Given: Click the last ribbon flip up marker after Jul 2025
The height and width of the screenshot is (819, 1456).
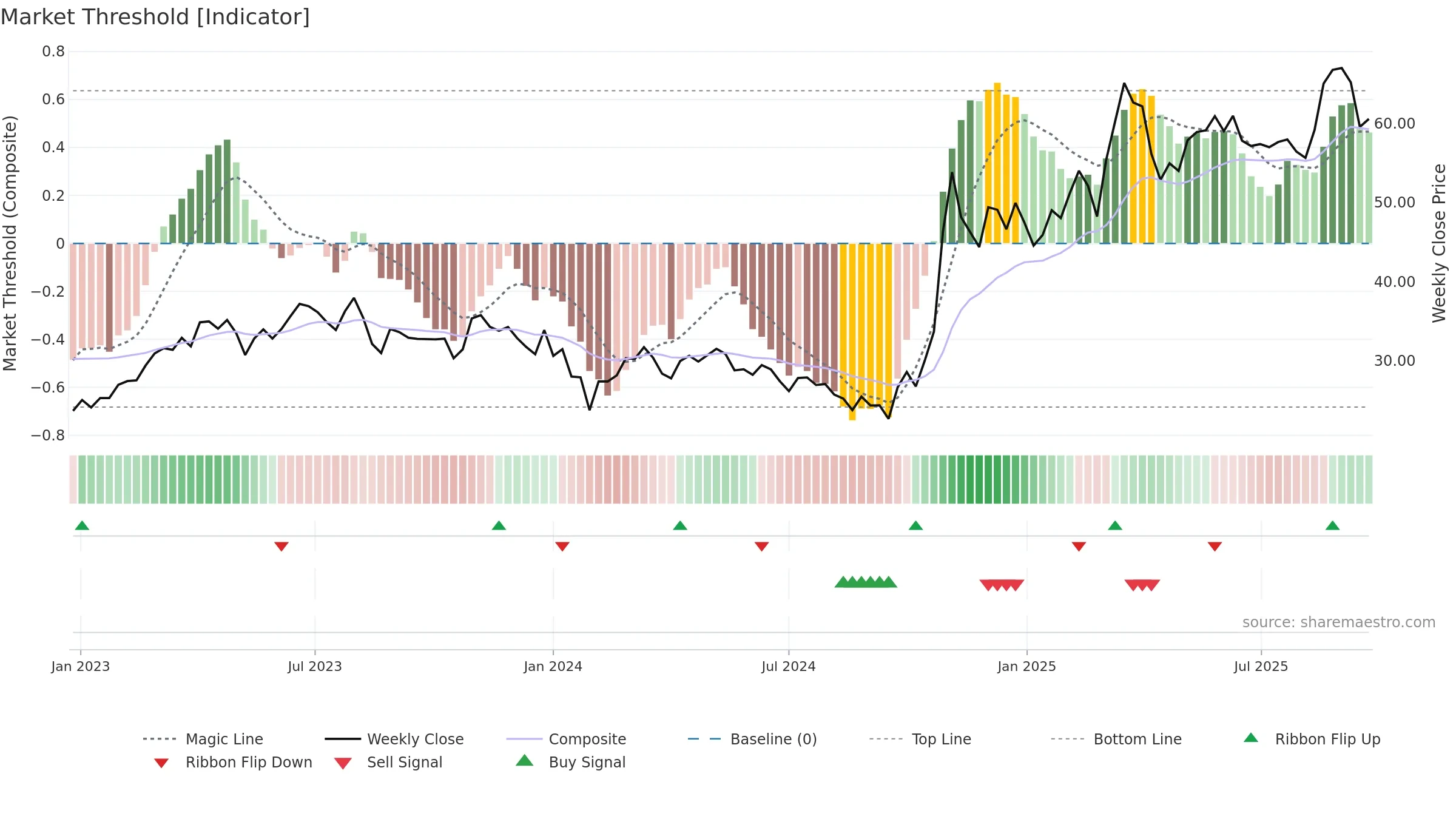Looking at the screenshot, I should point(1332,525).
